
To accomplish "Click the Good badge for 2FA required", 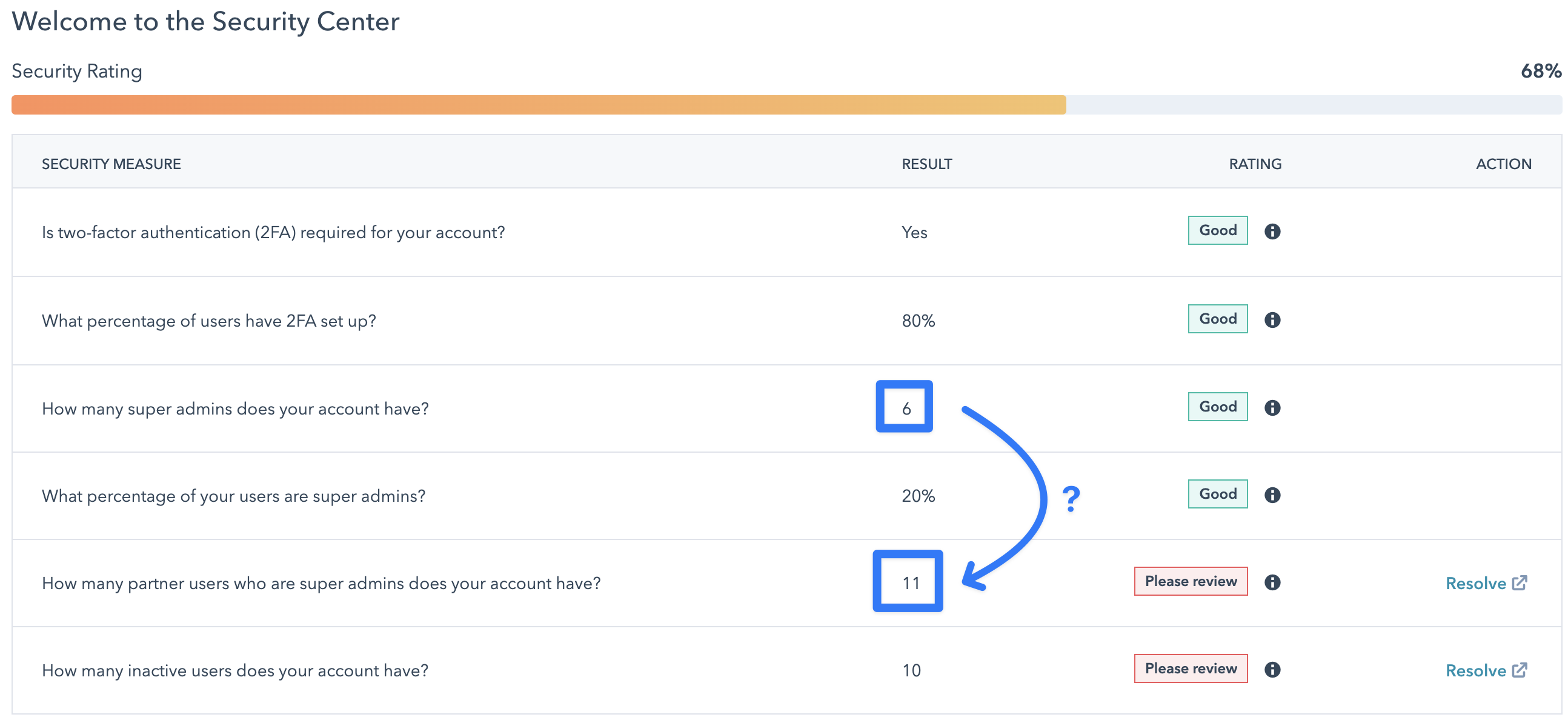I will [x=1217, y=230].
